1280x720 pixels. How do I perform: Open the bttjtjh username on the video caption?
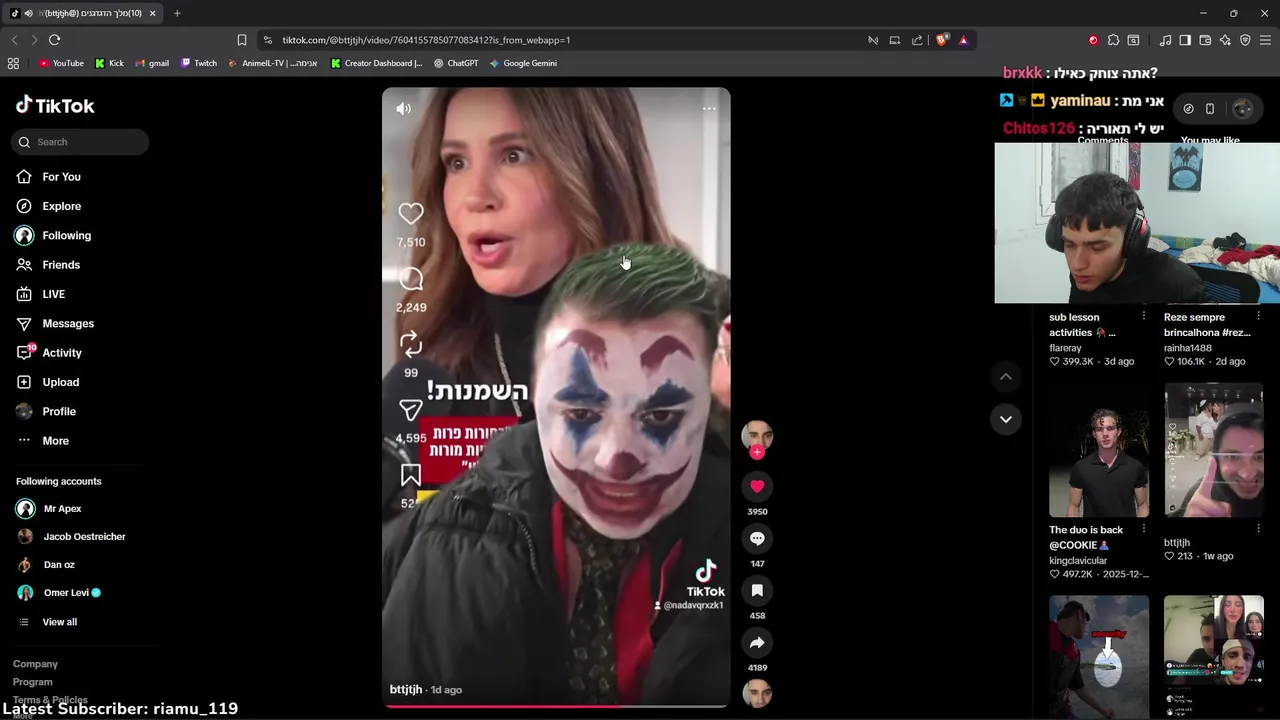point(406,690)
